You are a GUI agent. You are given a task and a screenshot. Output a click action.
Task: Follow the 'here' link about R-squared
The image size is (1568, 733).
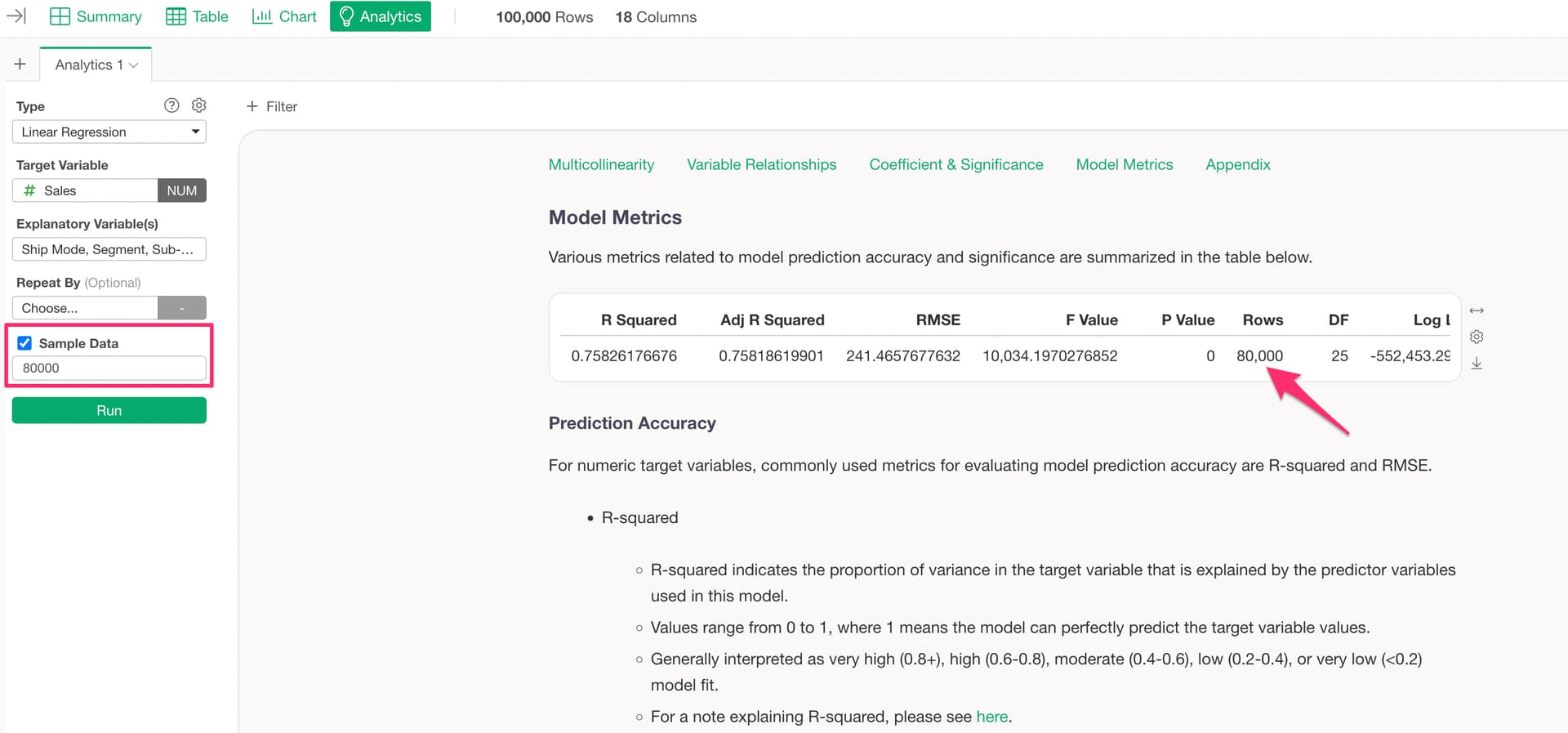(x=991, y=717)
